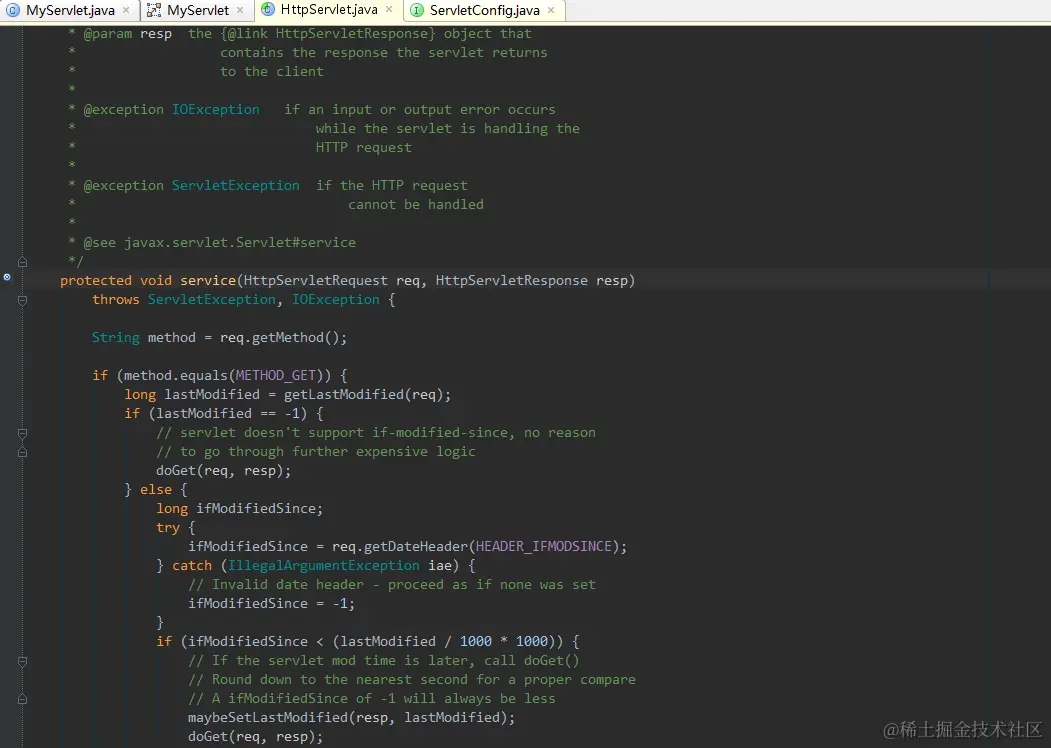
Task: Collapse the service method via throws-line fold marker
Action: (22, 300)
